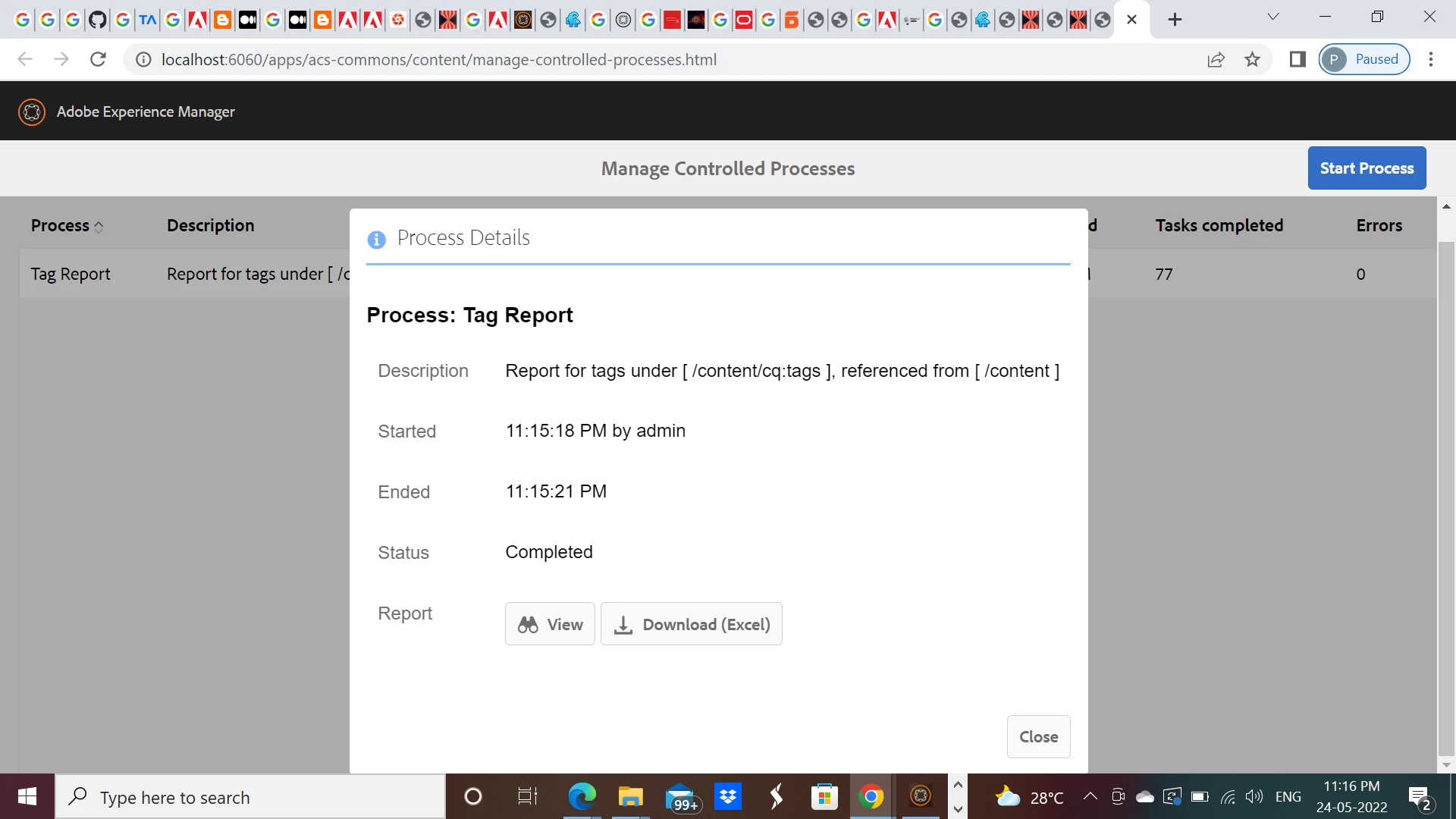Screen dimensions: 1456x819
Task: Open the Chrome side panel icon
Action: point(1298,59)
